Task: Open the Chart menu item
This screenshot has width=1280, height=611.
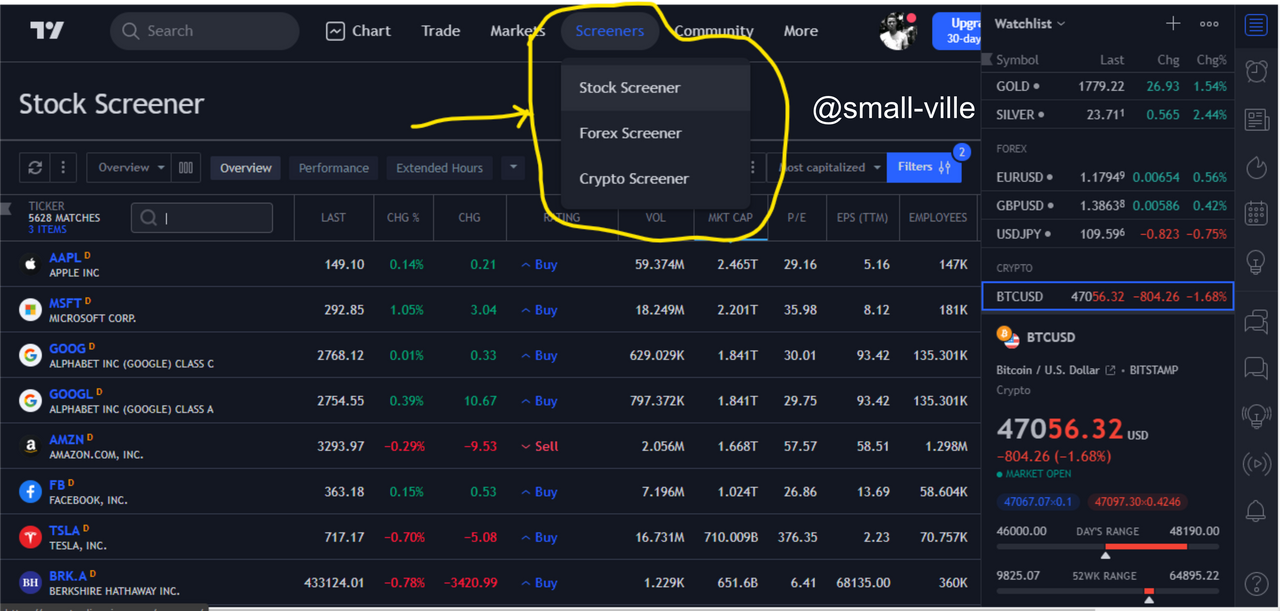Action: 358,31
